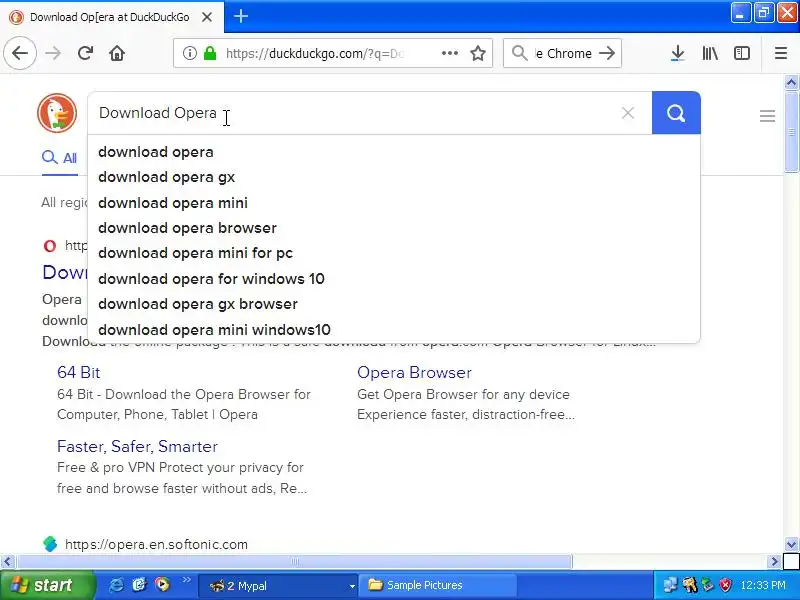Clear the DuckDuckGo search box text
The height and width of the screenshot is (600, 800).
point(628,113)
